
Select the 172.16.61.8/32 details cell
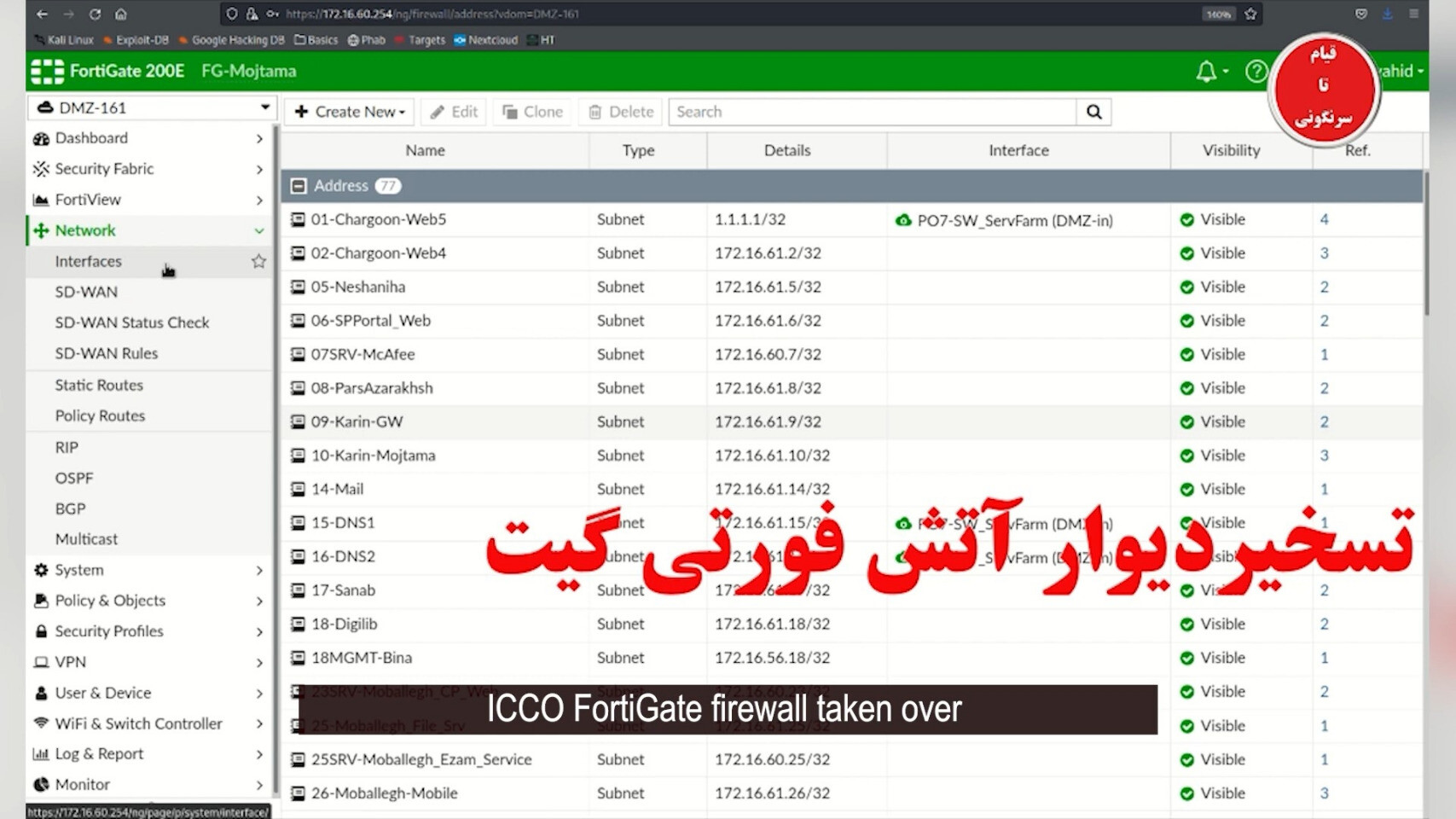tap(768, 388)
